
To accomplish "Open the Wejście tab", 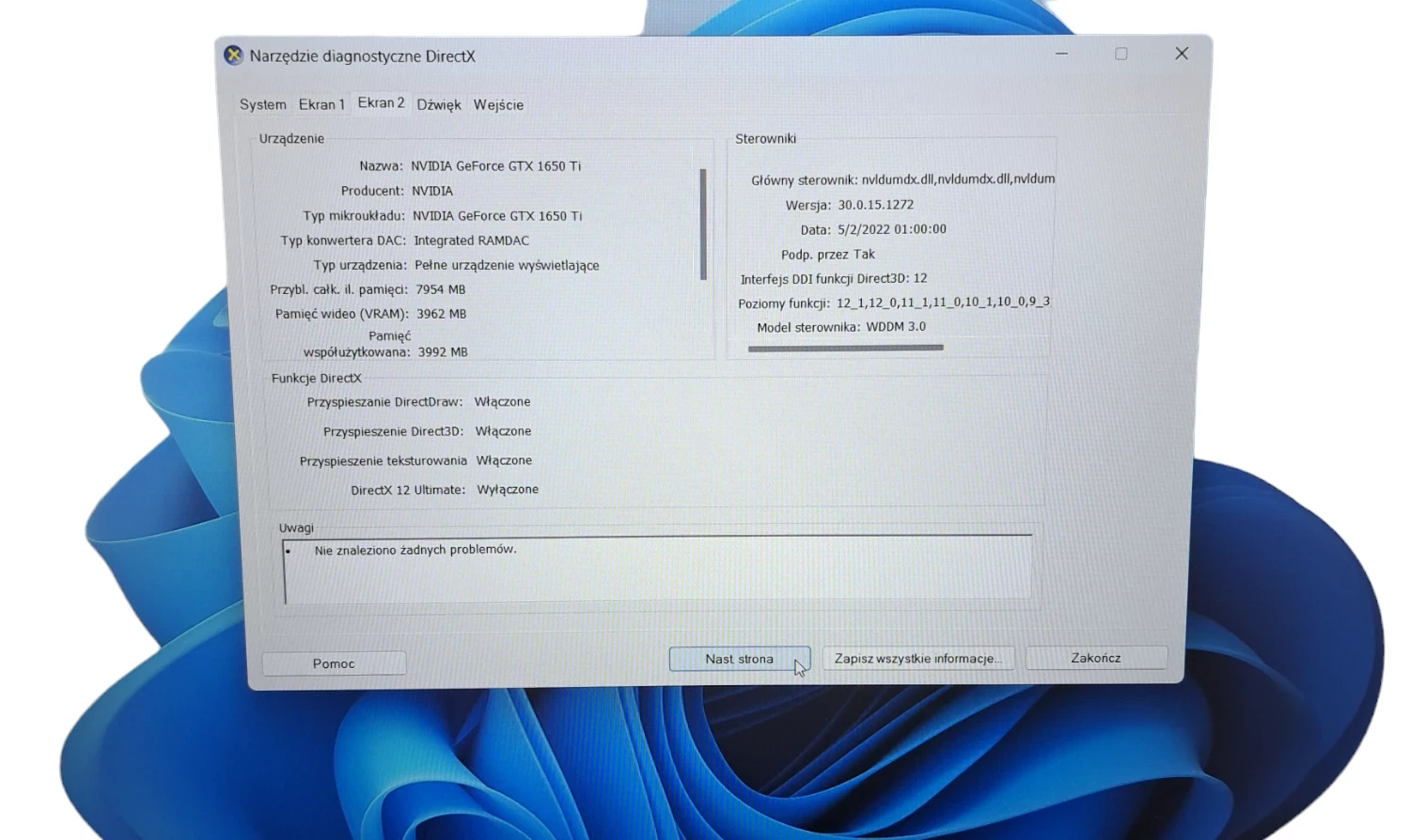I will [x=498, y=104].
